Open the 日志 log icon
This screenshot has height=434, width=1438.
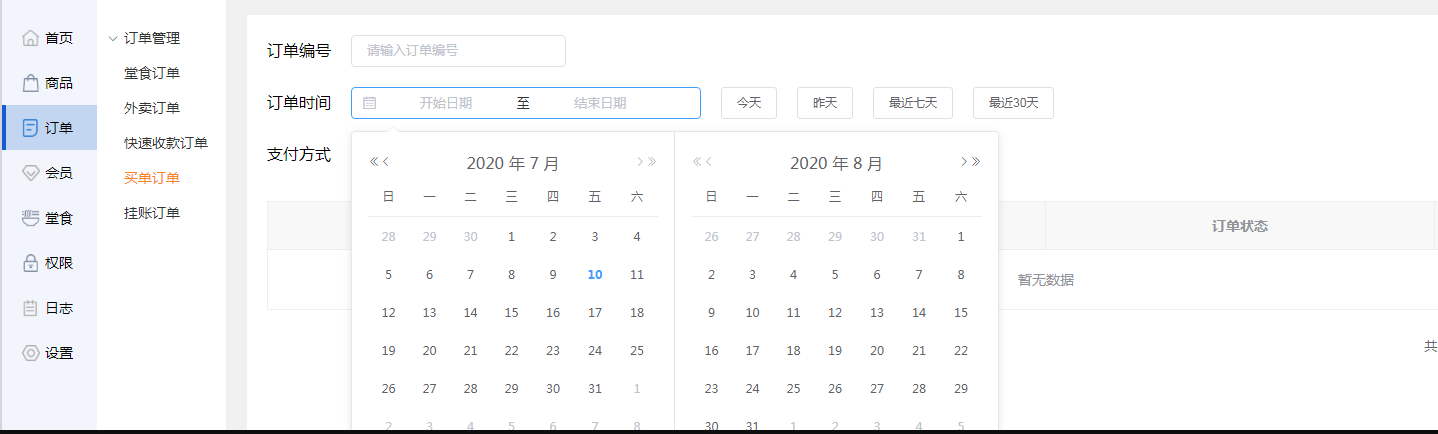pos(30,308)
